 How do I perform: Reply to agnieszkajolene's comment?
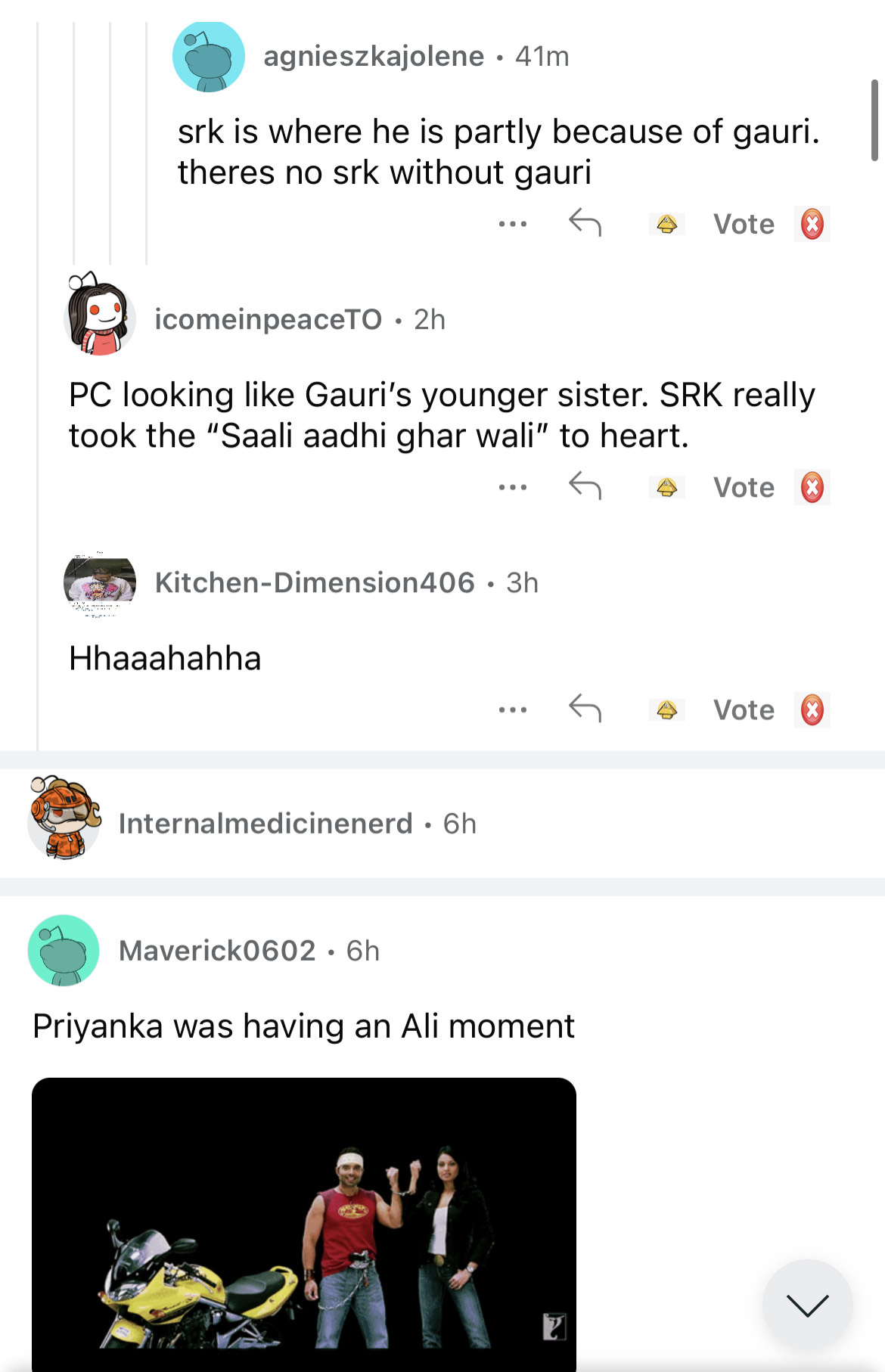tap(585, 223)
